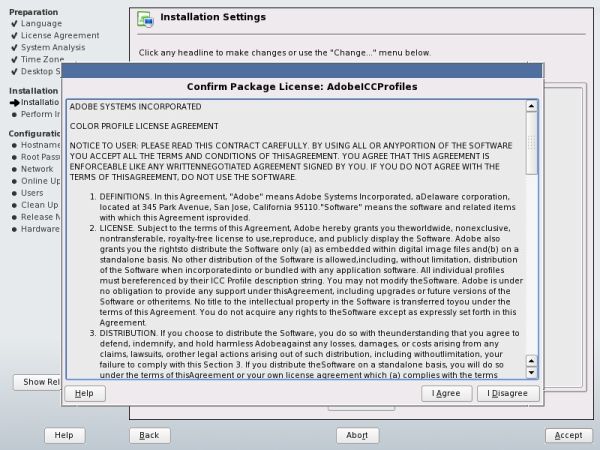Image resolution: width=600 pixels, height=450 pixels.
Task: Select Language step in Preparation list
Action: [41, 23]
